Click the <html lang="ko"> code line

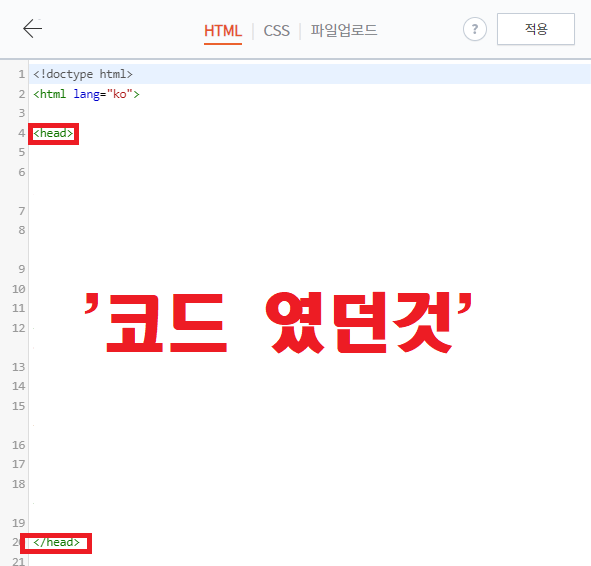click(86, 94)
